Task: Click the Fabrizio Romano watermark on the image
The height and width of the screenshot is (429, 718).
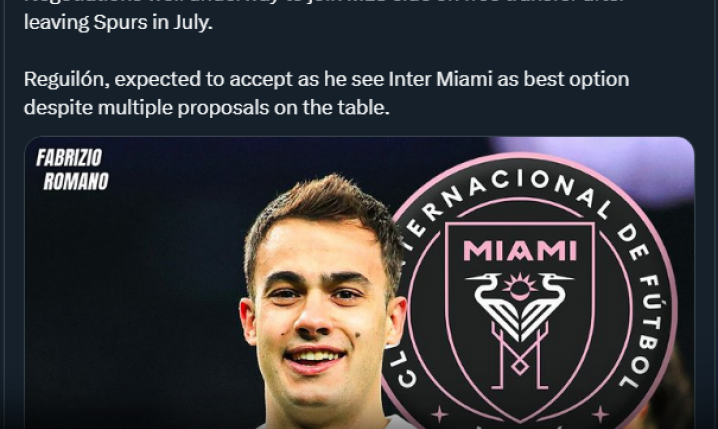Action: (x=71, y=169)
